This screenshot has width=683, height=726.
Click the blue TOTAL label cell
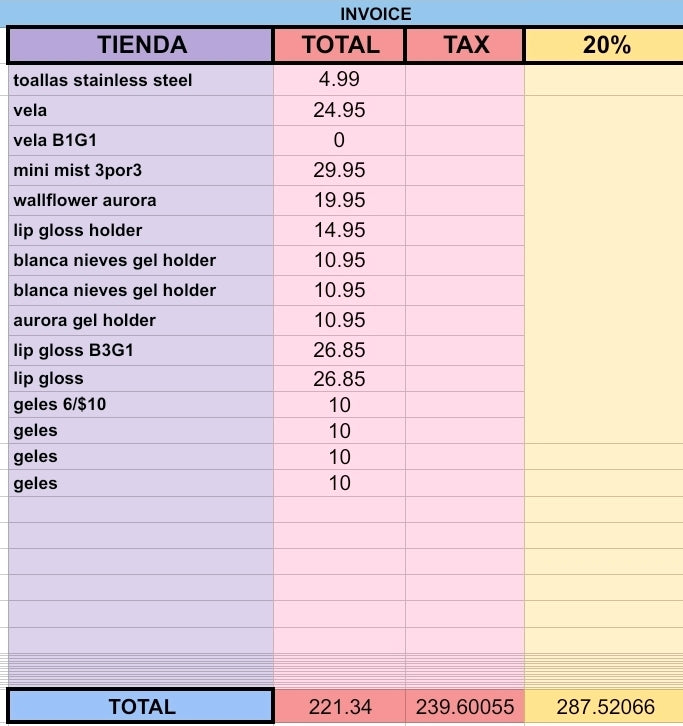141,707
